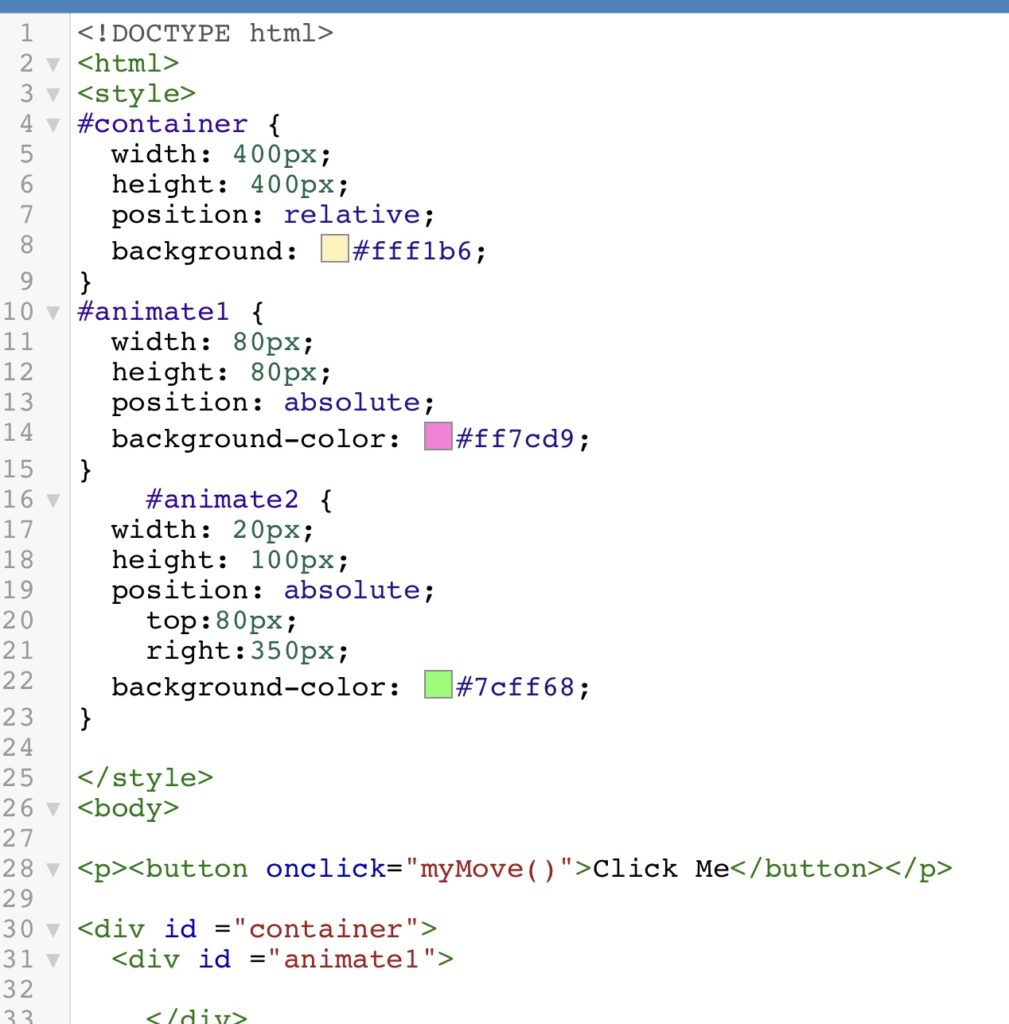Collapse the animate1 div fold on line 31
This screenshot has height=1024, width=1009.
[x=53, y=959]
